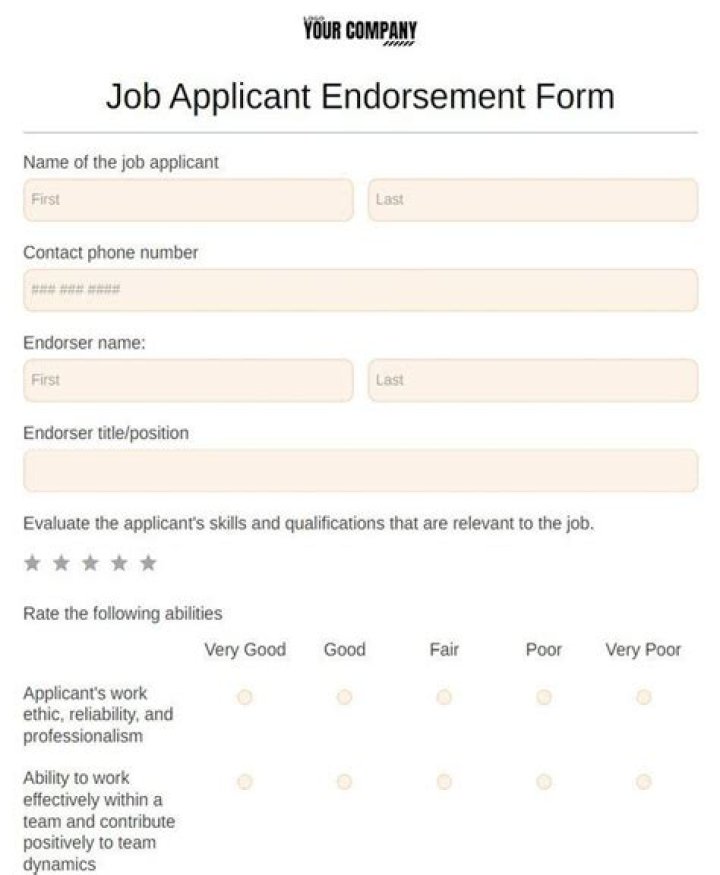This screenshot has width=720, height=875.
Task: Give a one-star skills rating
Action: click(x=28, y=563)
